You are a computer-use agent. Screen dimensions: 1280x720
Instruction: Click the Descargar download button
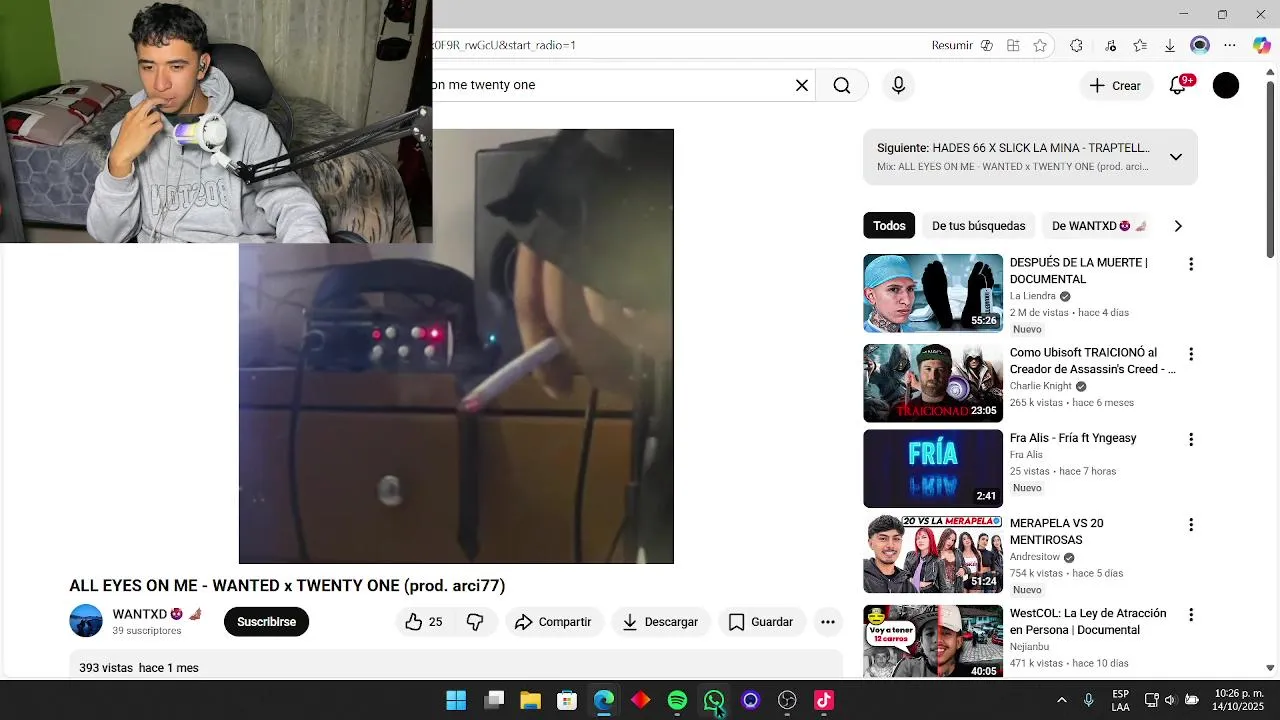660,622
